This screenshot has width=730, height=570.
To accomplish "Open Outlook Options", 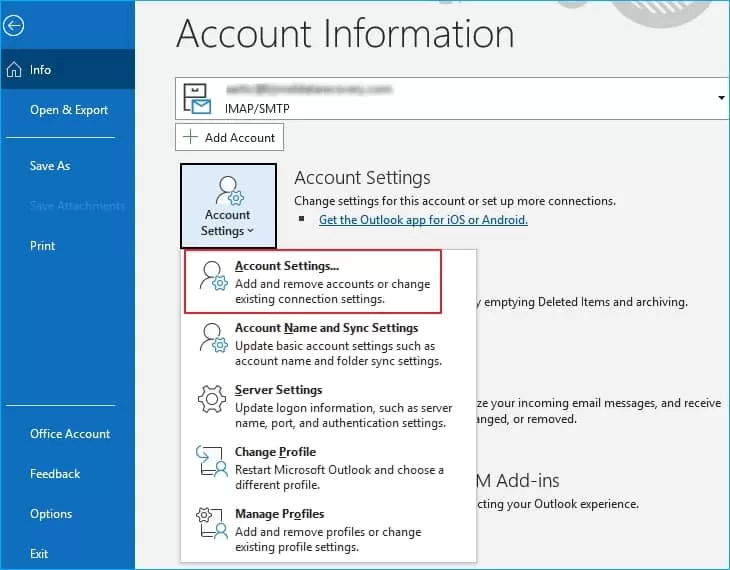I will coord(51,514).
